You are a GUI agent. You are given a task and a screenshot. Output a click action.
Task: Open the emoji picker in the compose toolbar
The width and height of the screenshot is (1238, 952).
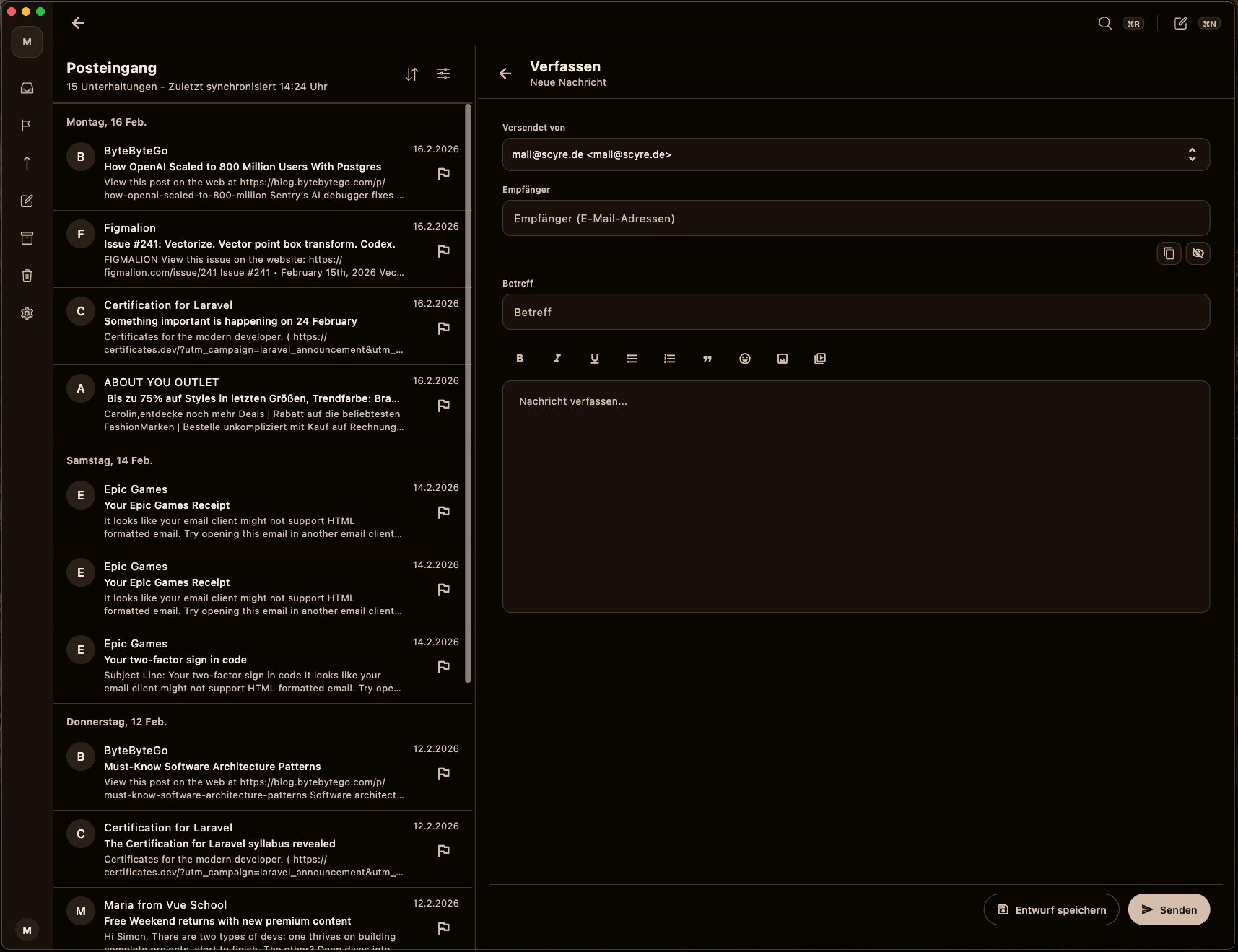[x=744, y=359]
